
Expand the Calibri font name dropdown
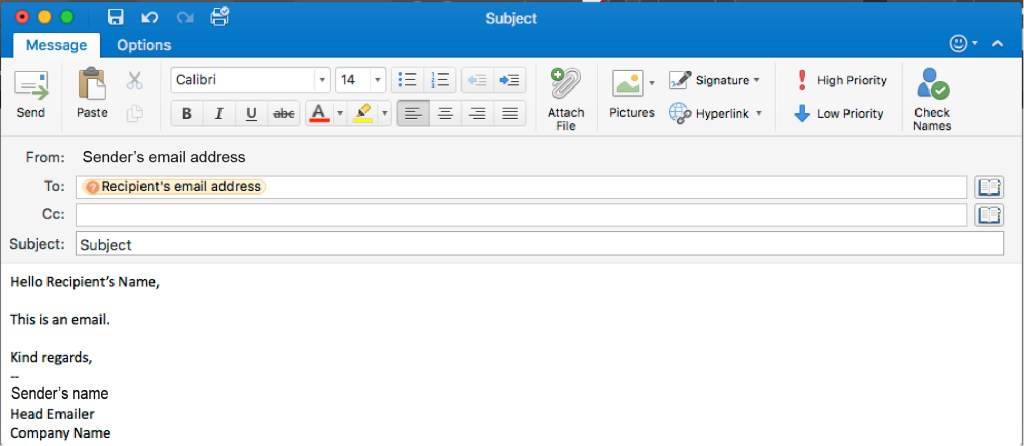point(321,80)
